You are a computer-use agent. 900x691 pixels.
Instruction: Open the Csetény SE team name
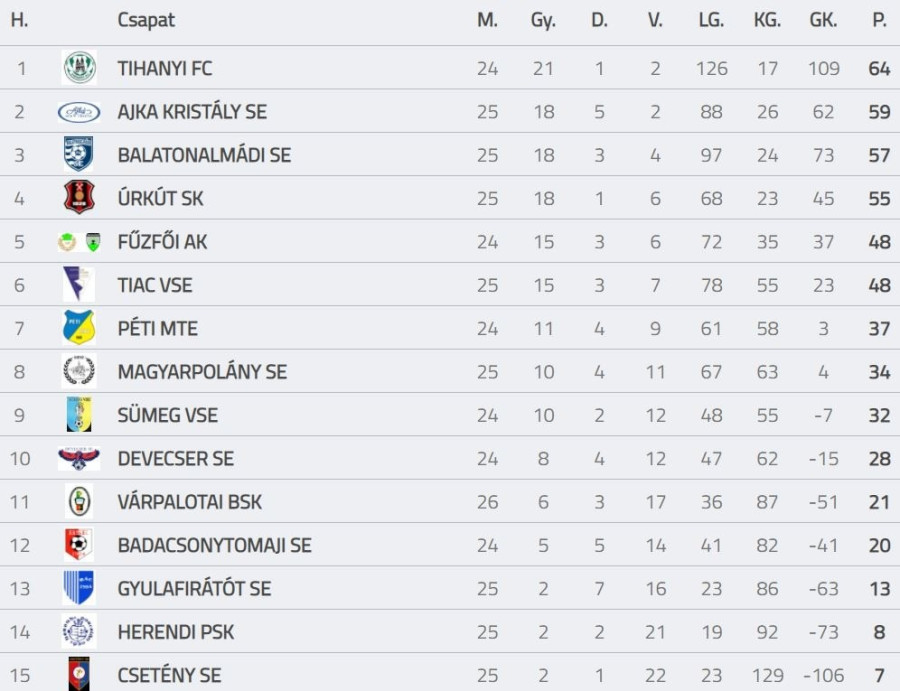[x=169, y=675]
